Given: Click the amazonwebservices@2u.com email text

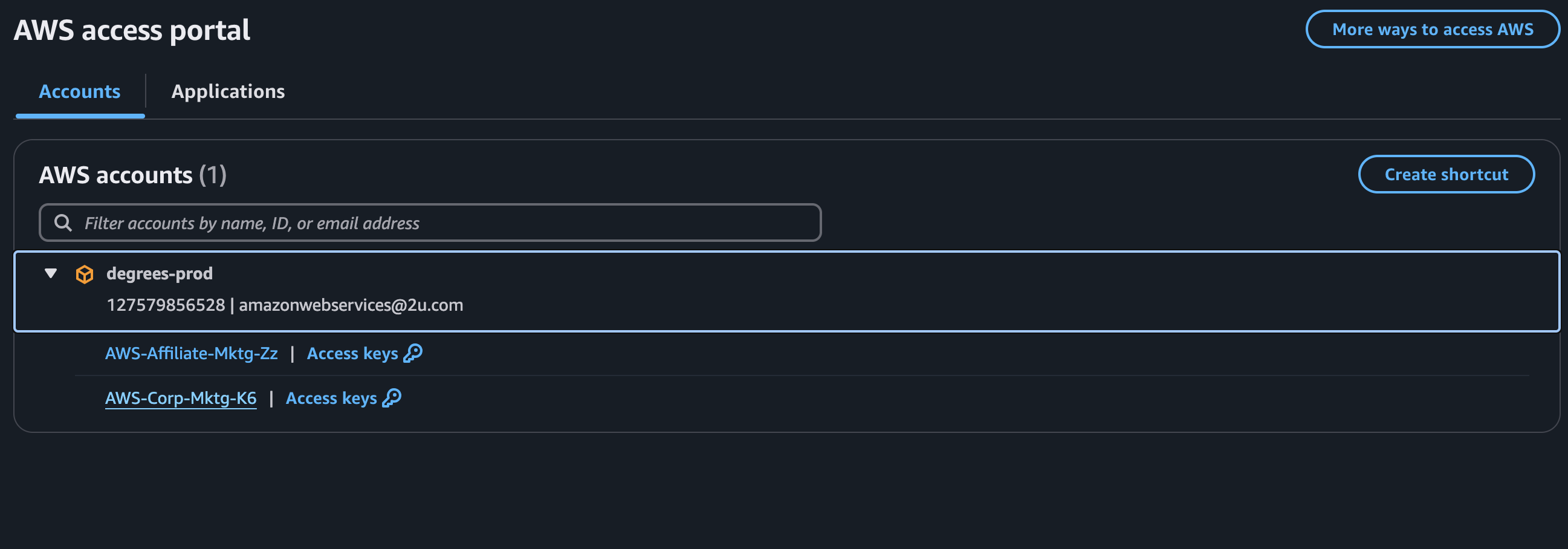Looking at the screenshot, I should tap(351, 305).
